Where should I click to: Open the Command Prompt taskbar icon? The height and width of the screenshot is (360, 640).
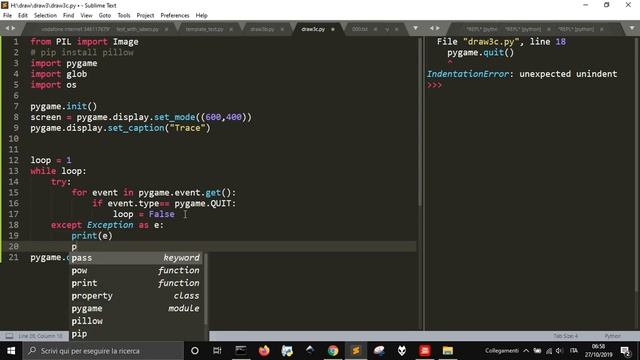(240, 351)
